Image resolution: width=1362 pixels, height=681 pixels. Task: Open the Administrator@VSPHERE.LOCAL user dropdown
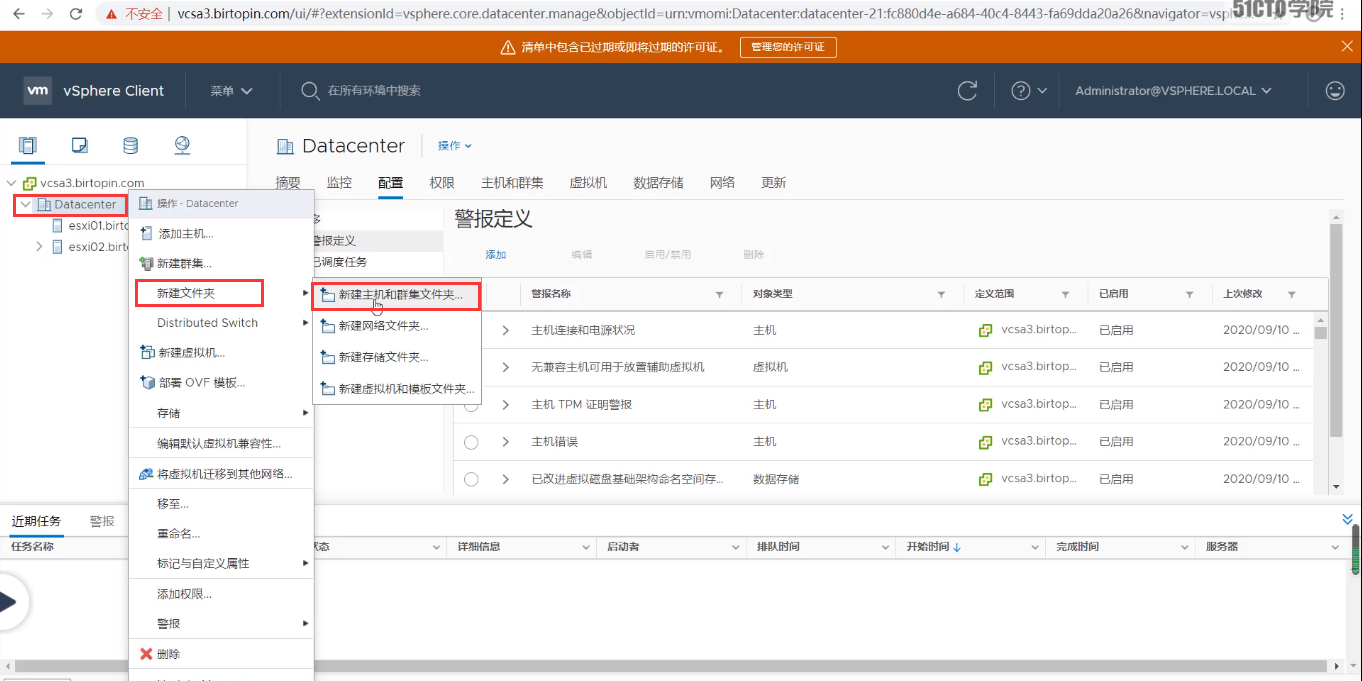pyautogui.click(x=1173, y=91)
